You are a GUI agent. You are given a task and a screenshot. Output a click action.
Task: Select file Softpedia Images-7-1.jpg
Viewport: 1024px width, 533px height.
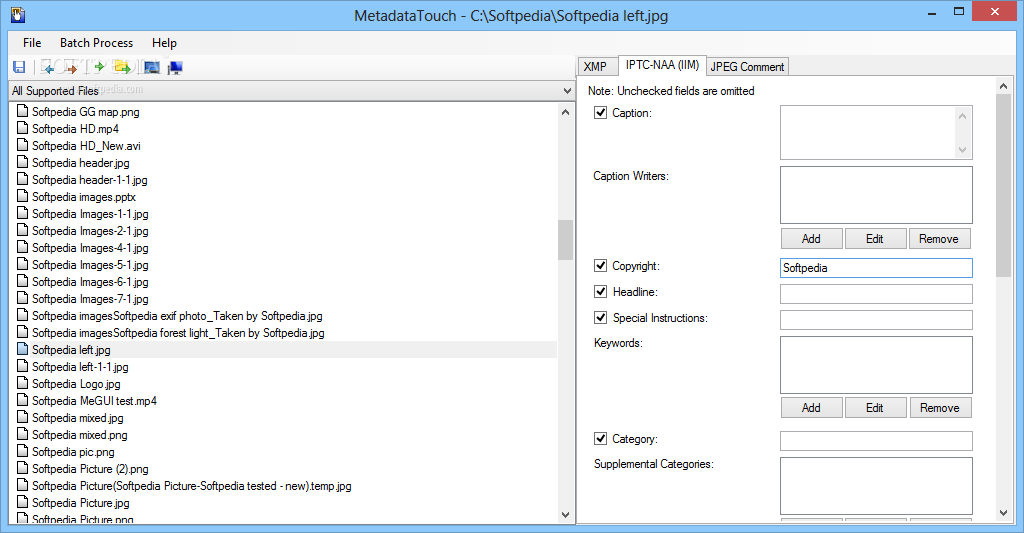click(x=90, y=299)
